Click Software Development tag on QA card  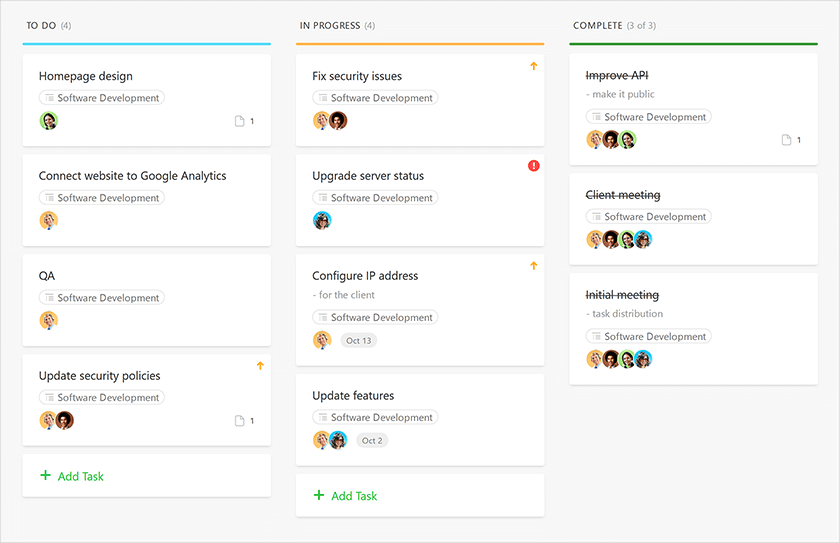pos(102,297)
